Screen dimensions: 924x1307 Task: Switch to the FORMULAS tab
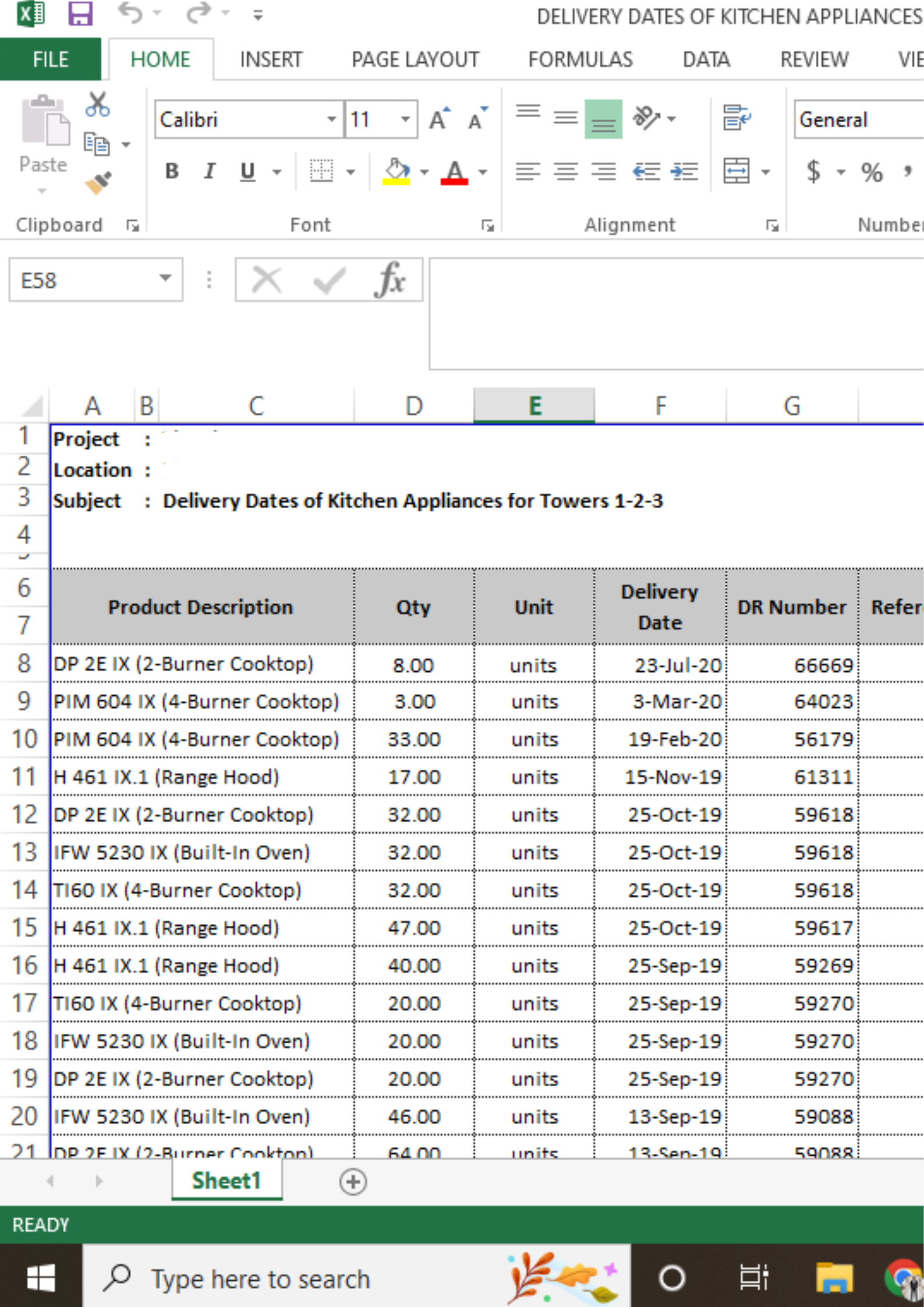580,59
